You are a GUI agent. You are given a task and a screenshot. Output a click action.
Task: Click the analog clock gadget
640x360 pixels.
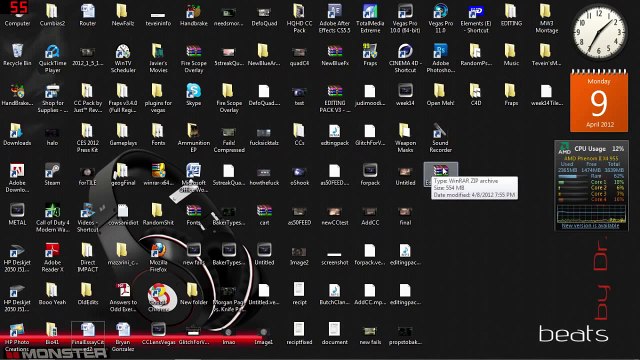598,33
